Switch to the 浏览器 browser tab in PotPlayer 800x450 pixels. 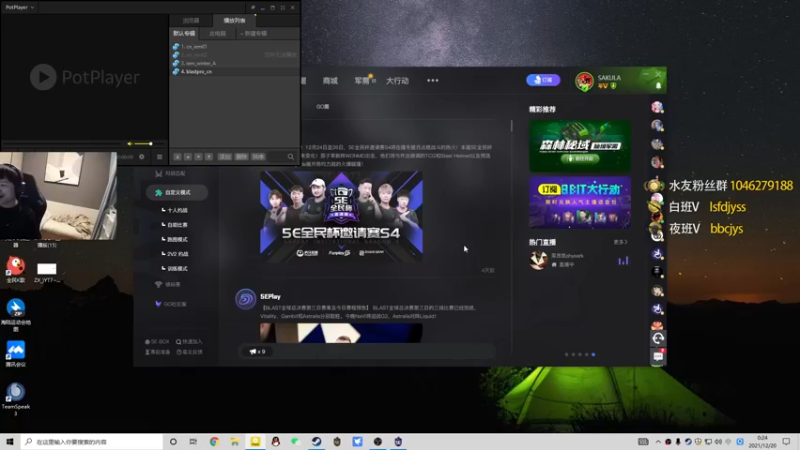[191, 20]
